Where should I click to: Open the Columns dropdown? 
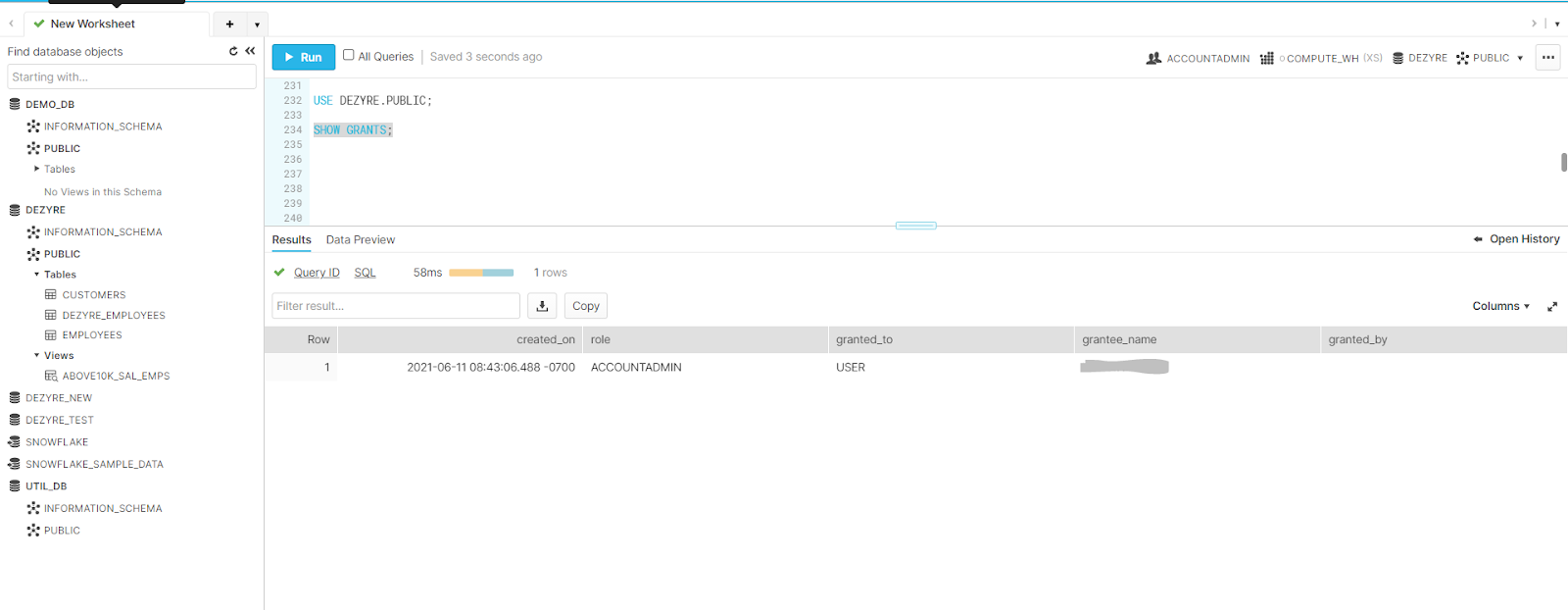point(1500,306)
